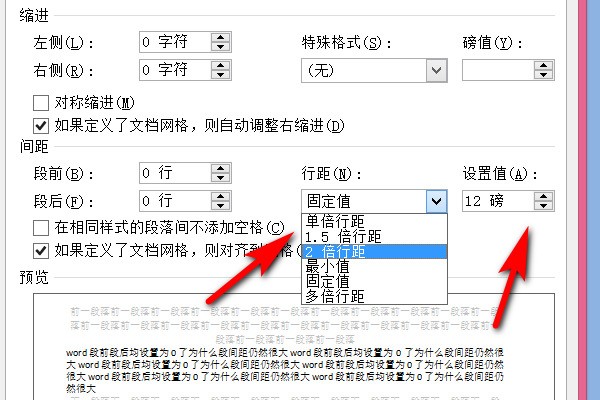The image size is (600, 400).
Task: Increase the 左侧 indent value with up arrow
Action: 220,37
